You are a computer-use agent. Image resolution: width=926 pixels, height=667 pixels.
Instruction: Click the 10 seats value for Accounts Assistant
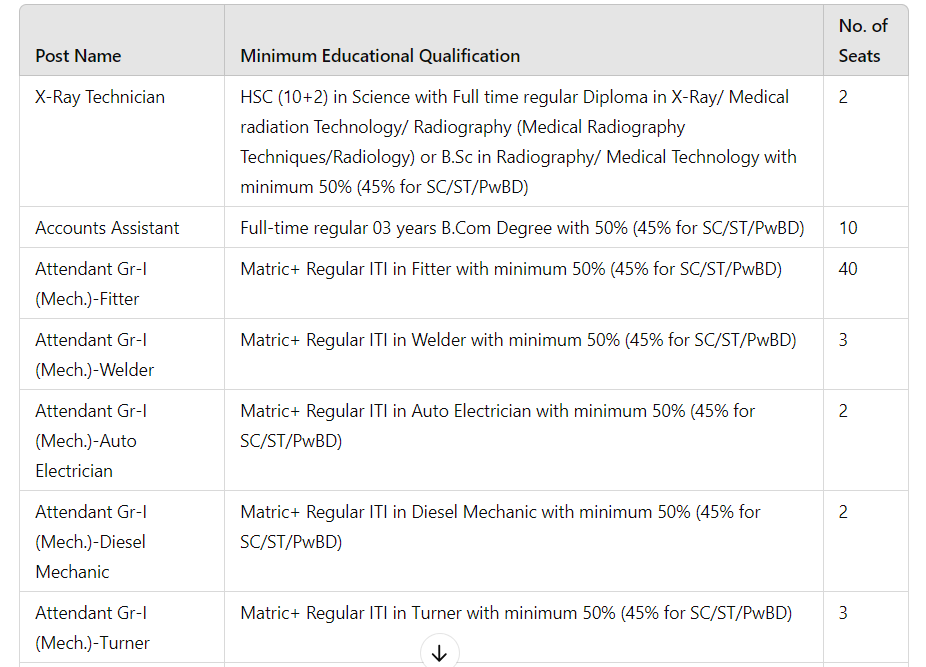coord(847,228)
